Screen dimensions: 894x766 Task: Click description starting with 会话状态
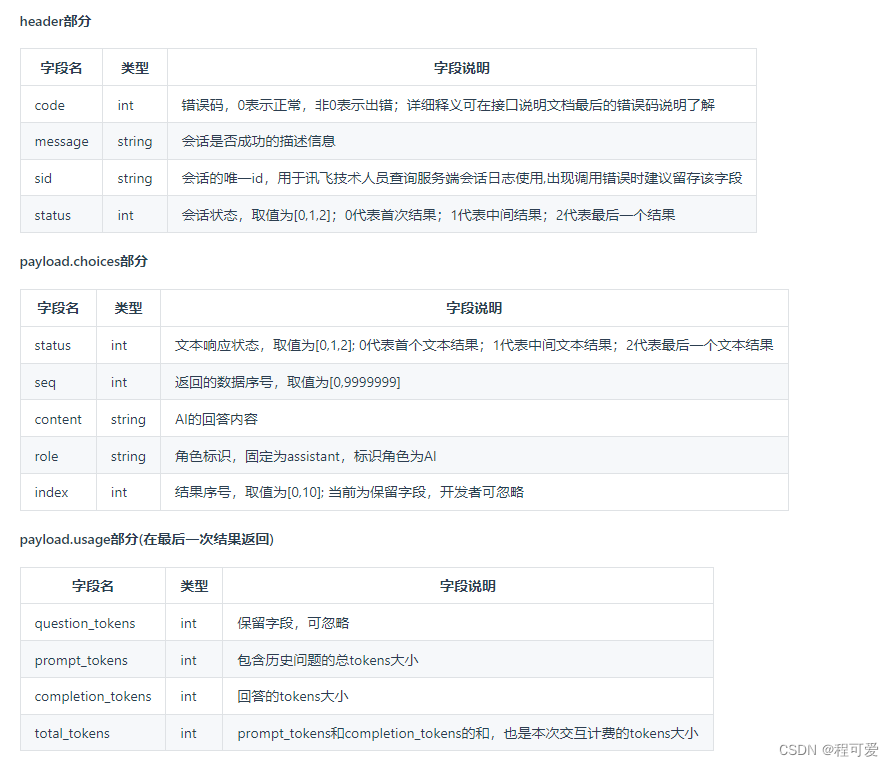click(428, 215)
